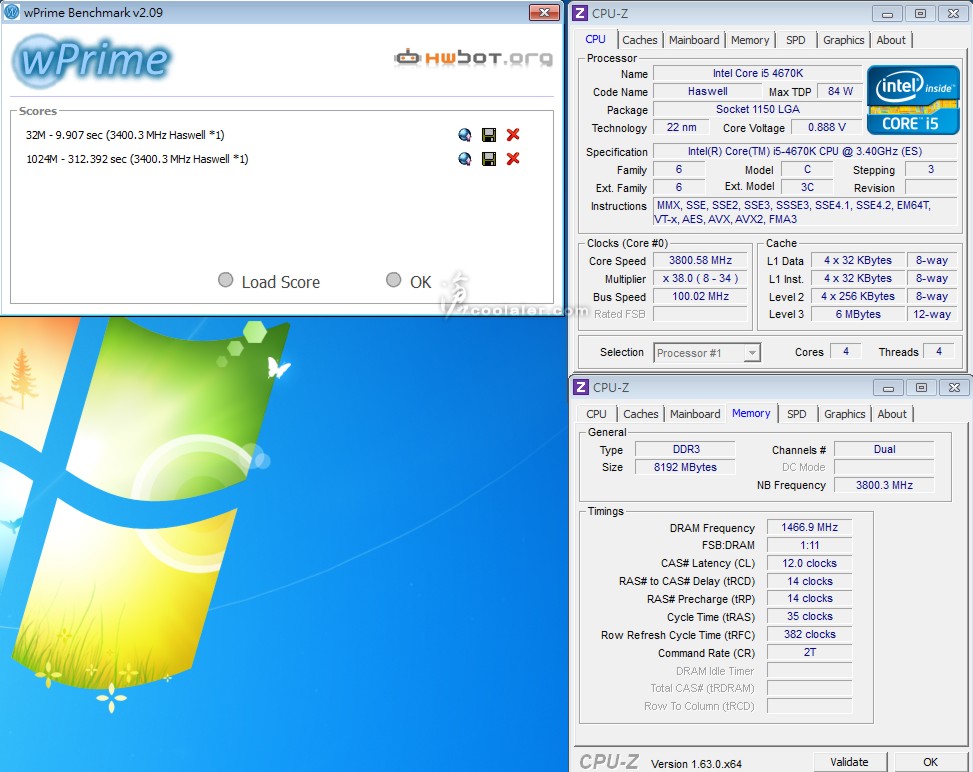Open the Memory tab in top CPU-Z window

[x=750, y=40]
